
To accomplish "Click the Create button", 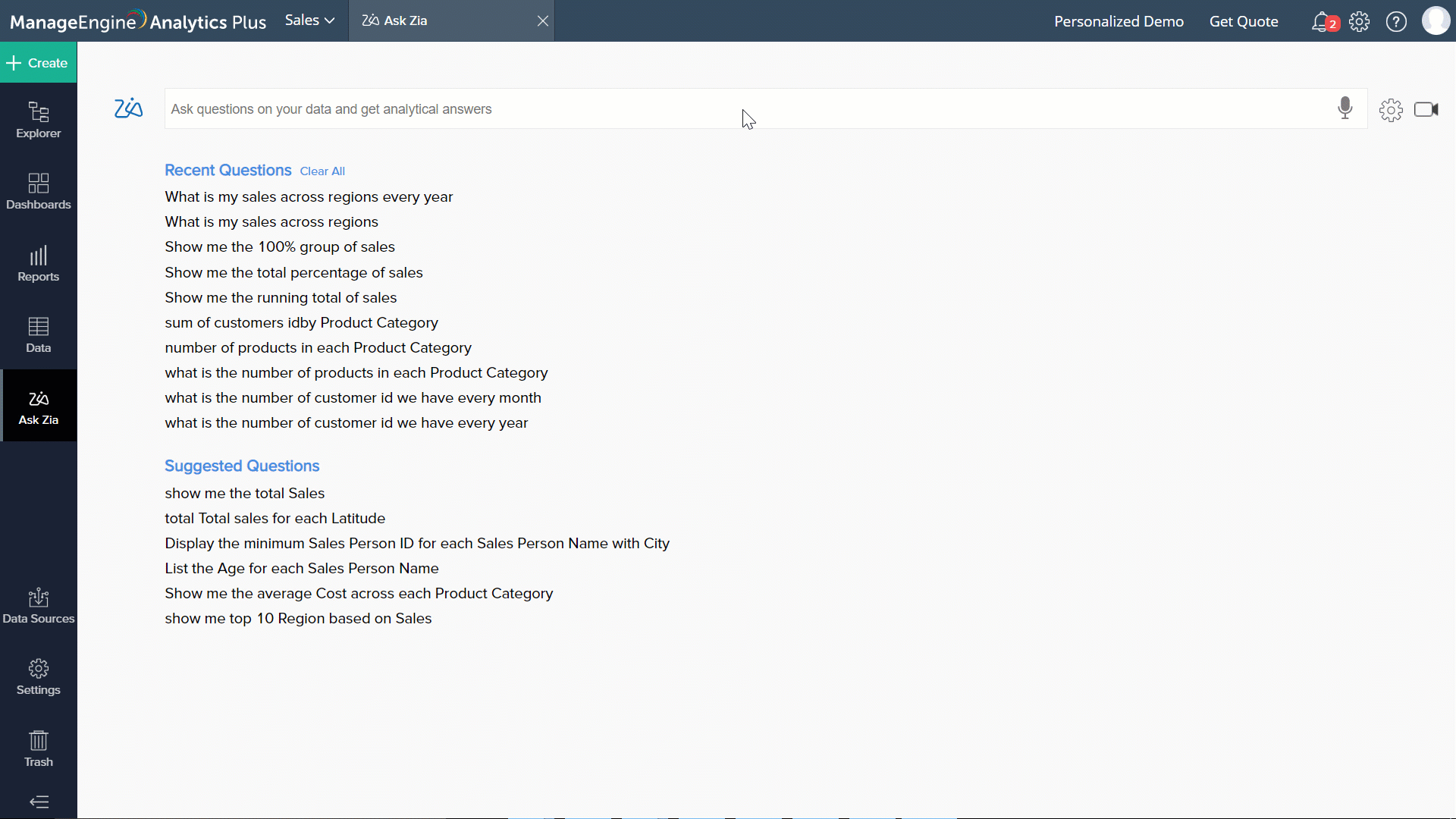I will pos(38,63).
